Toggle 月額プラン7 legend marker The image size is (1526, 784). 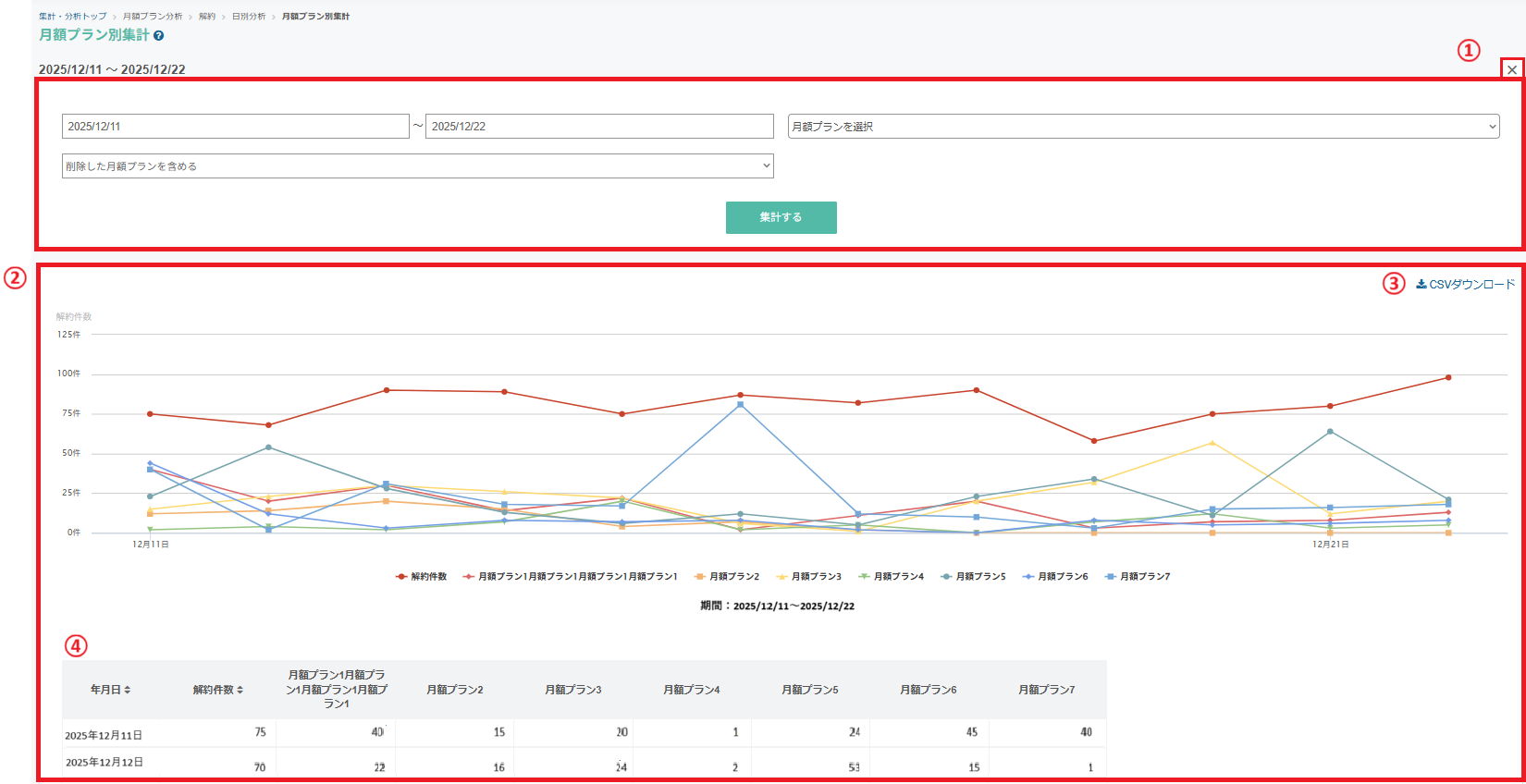point(1110,577)
